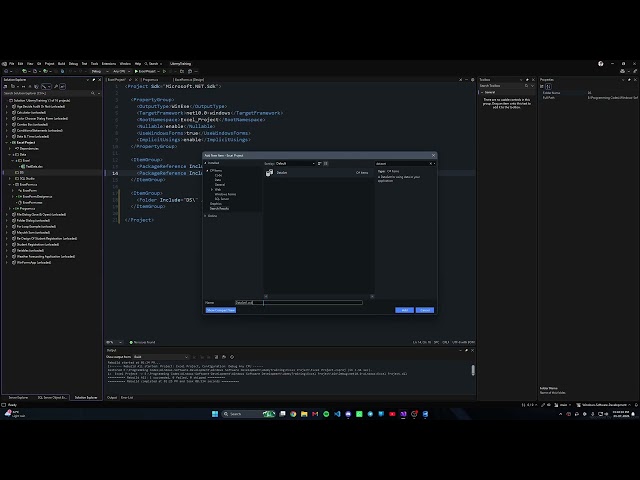Select the SQL Studio folder
Viewport: 640px width, 480px height.
click(27, 178)
